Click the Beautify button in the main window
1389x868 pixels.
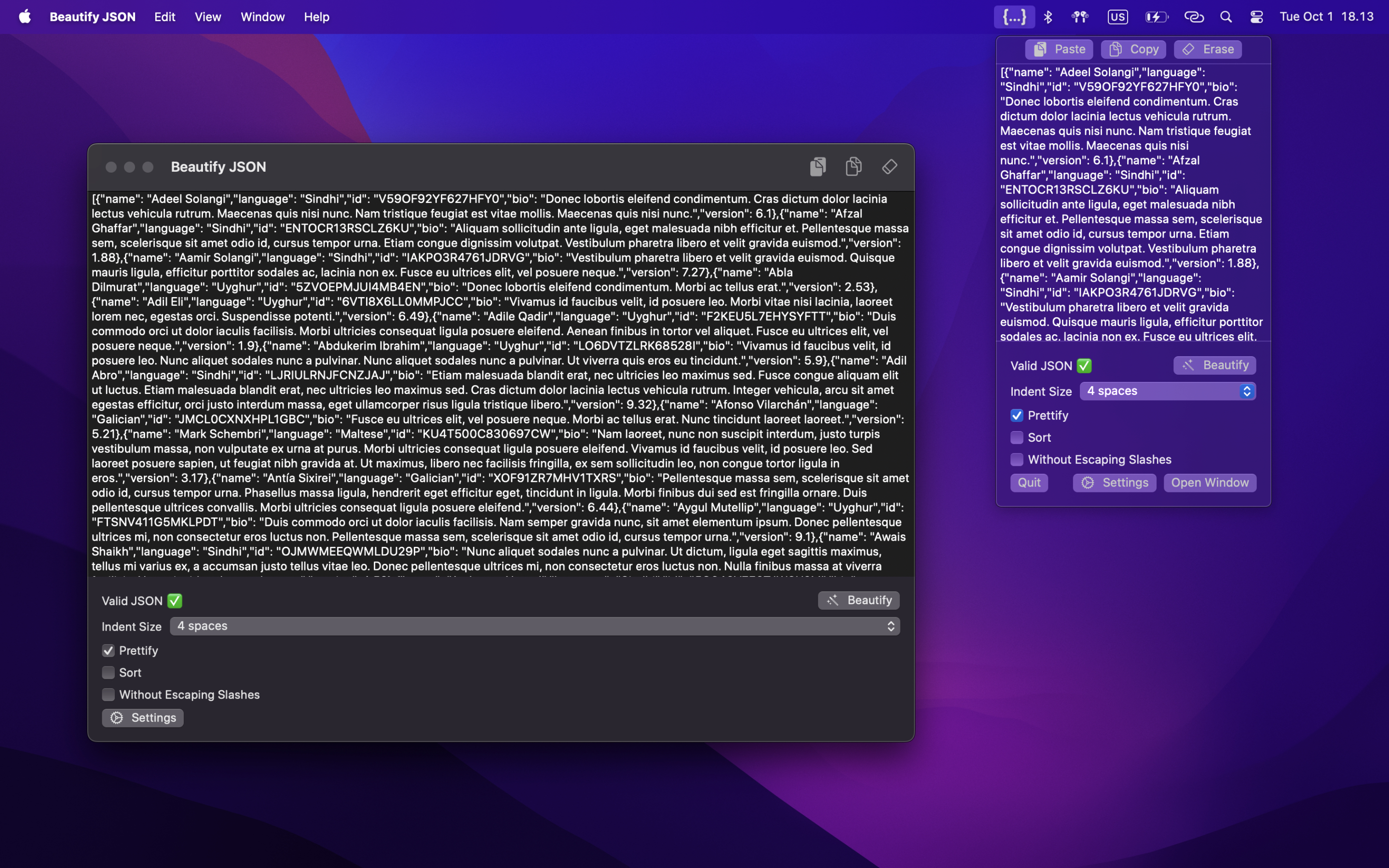click(858, 600)
